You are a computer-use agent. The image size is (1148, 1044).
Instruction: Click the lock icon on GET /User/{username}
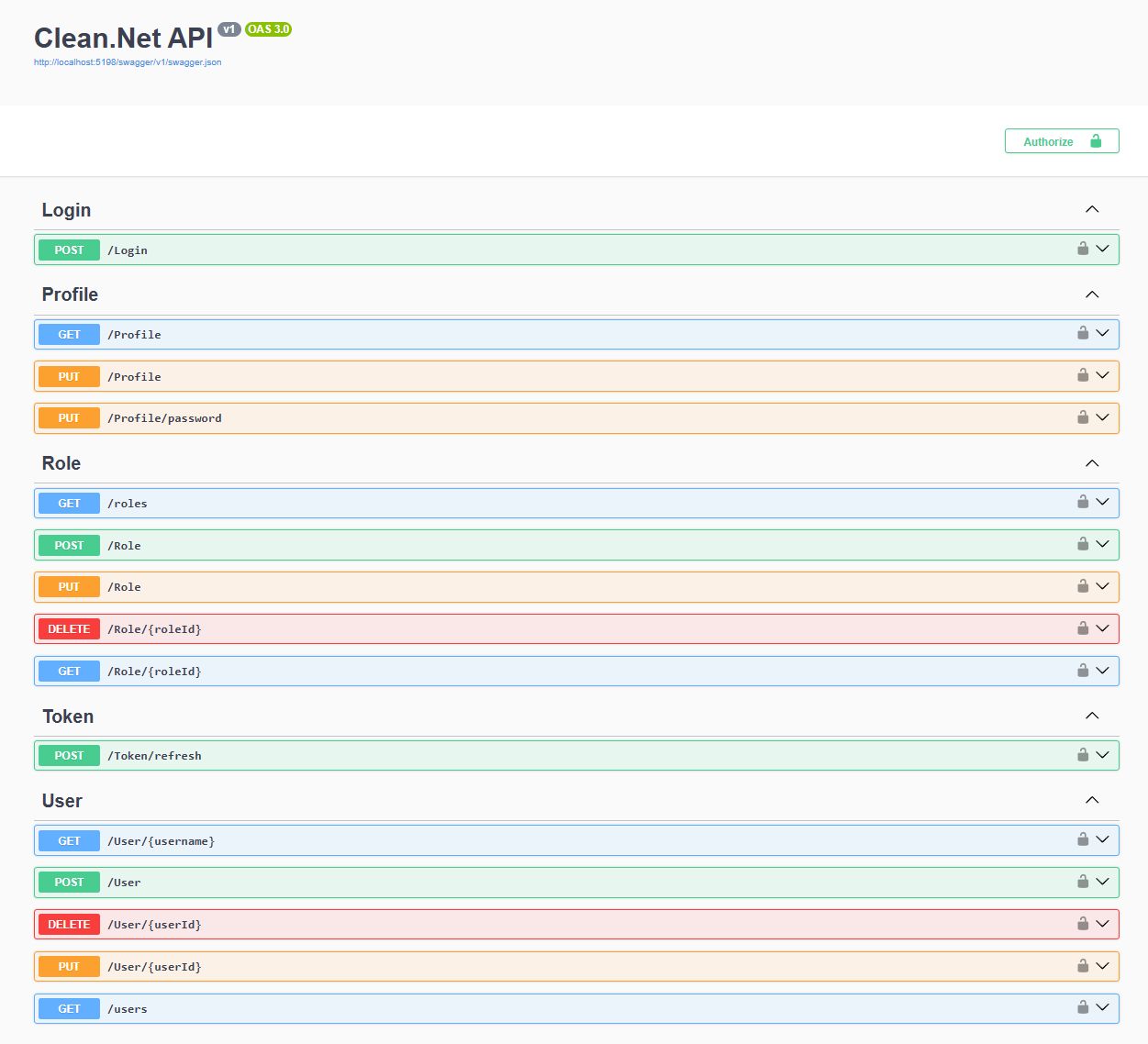[1083, 839]
